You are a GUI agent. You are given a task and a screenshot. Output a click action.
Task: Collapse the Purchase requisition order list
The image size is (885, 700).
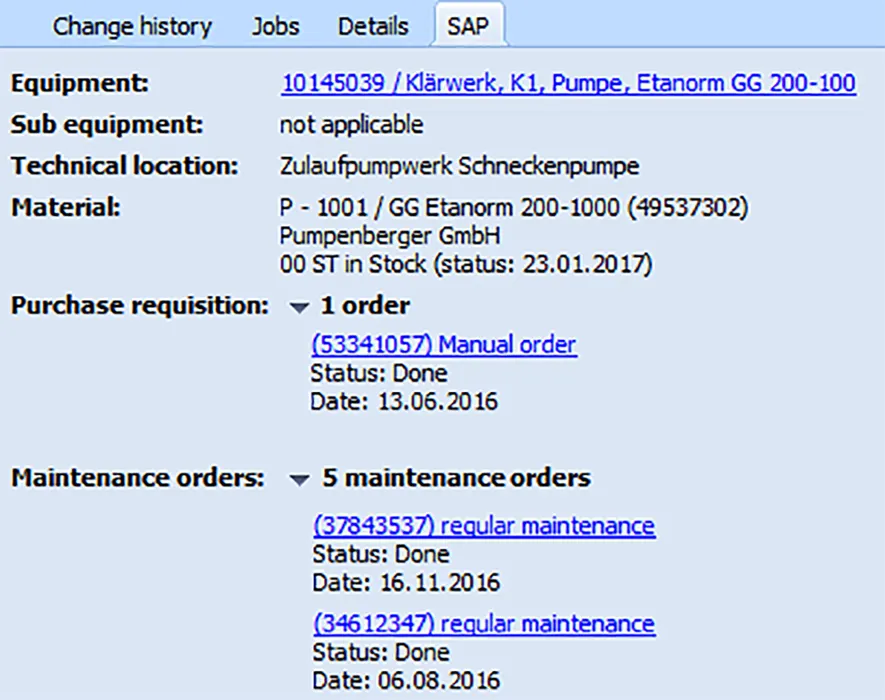[x=297, y=307]
